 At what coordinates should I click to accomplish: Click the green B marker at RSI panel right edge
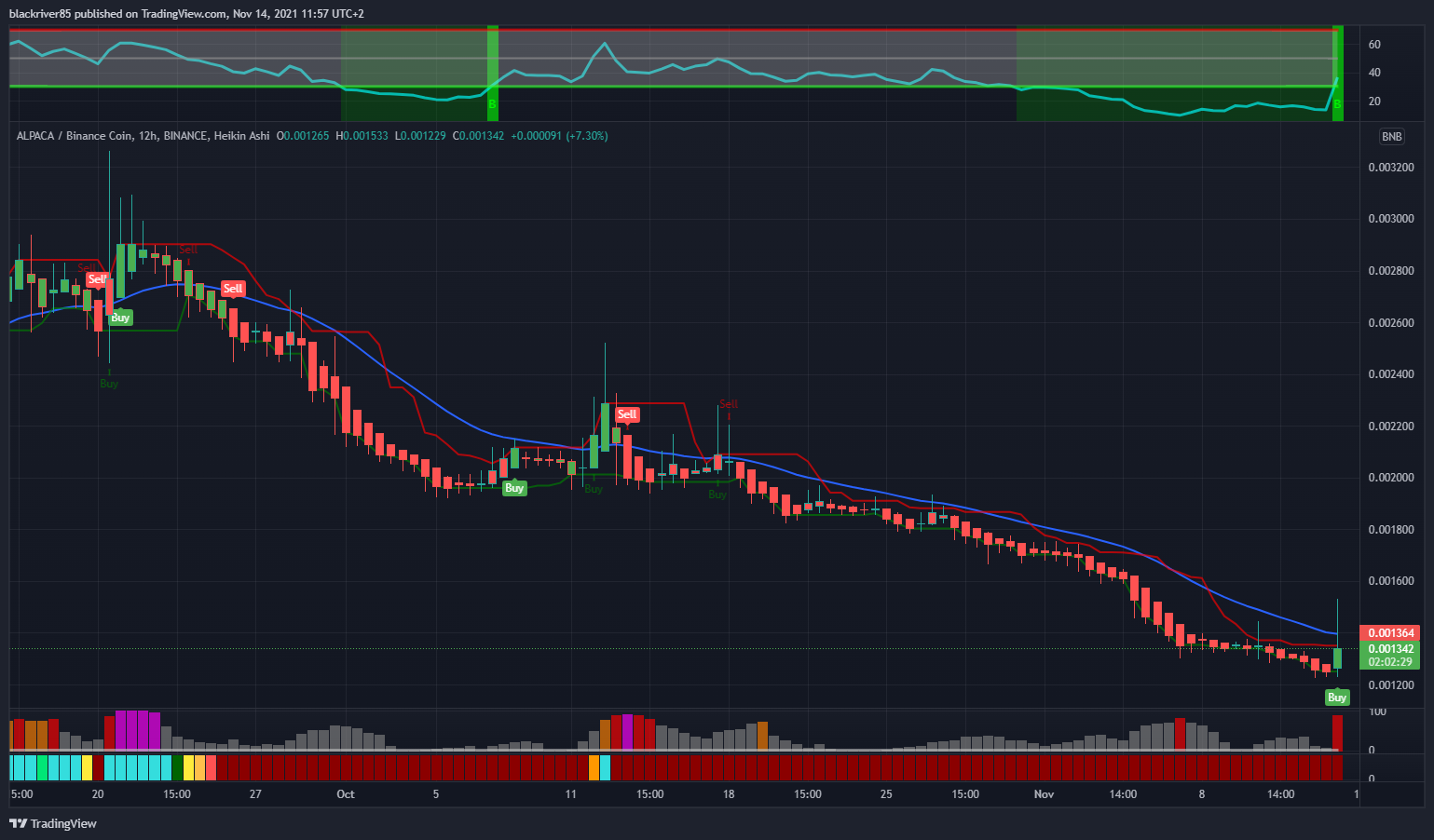click(x=1337, y=104)
